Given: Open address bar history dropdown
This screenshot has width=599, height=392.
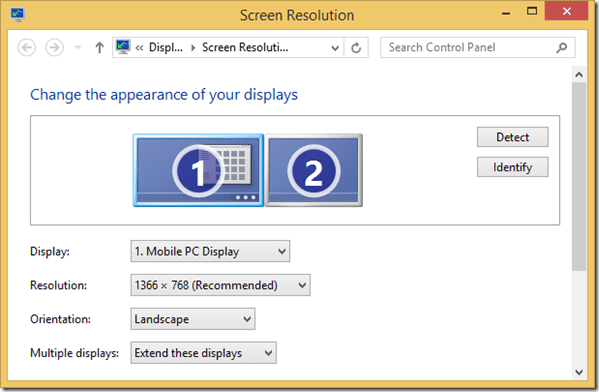Looking at the screenshot, I should pos(335,48).
